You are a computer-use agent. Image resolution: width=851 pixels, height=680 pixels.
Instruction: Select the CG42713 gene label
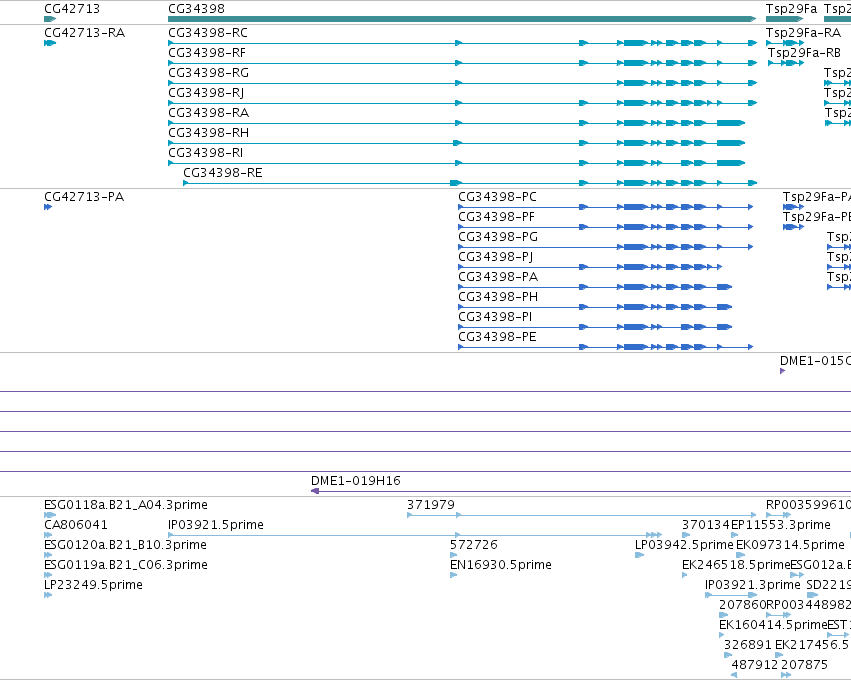[x=72, y=9]
